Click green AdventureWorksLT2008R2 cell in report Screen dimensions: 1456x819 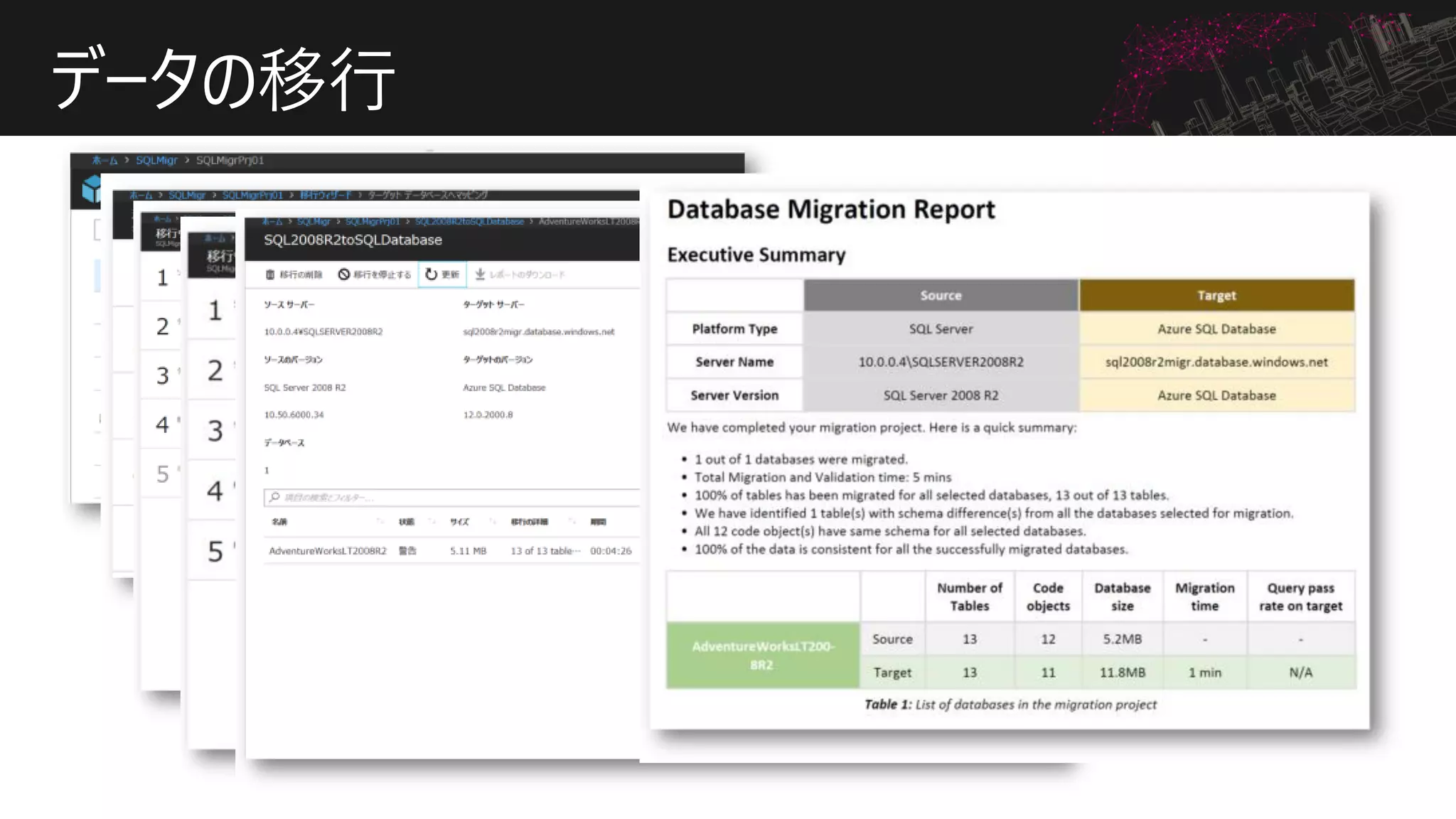pyautogui.click(x=762, y=655)
